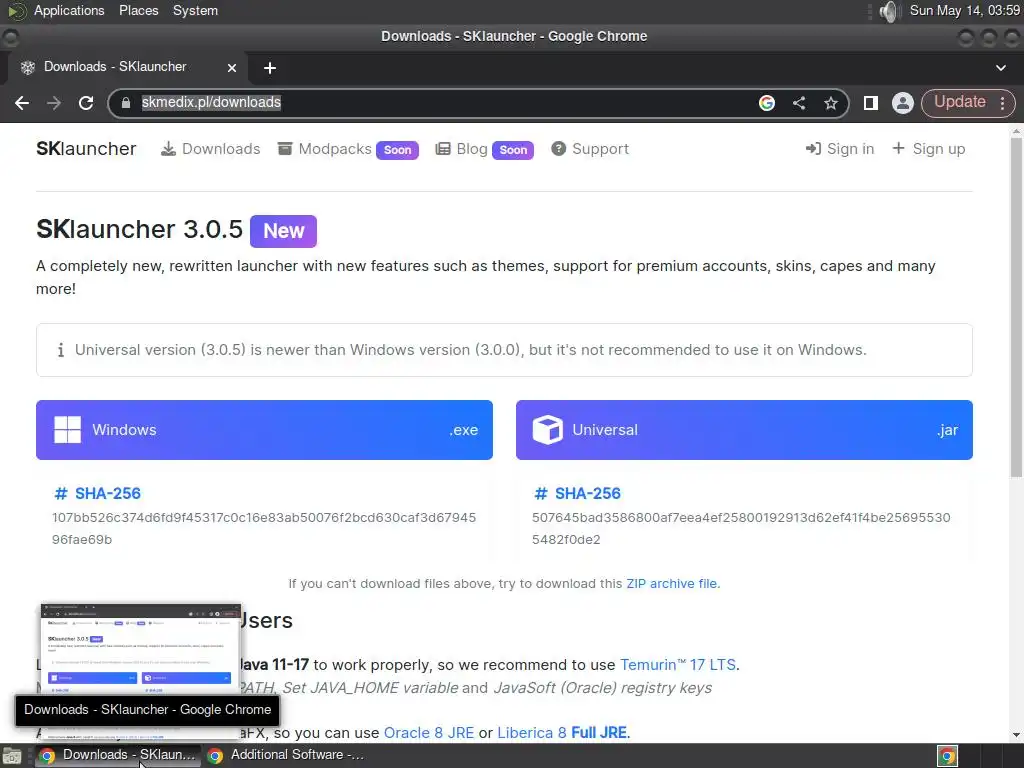Click the Universal hash starting 507645ba
Image resolution: width=1024 pixels, height=768 pixels.
[741, 528]
